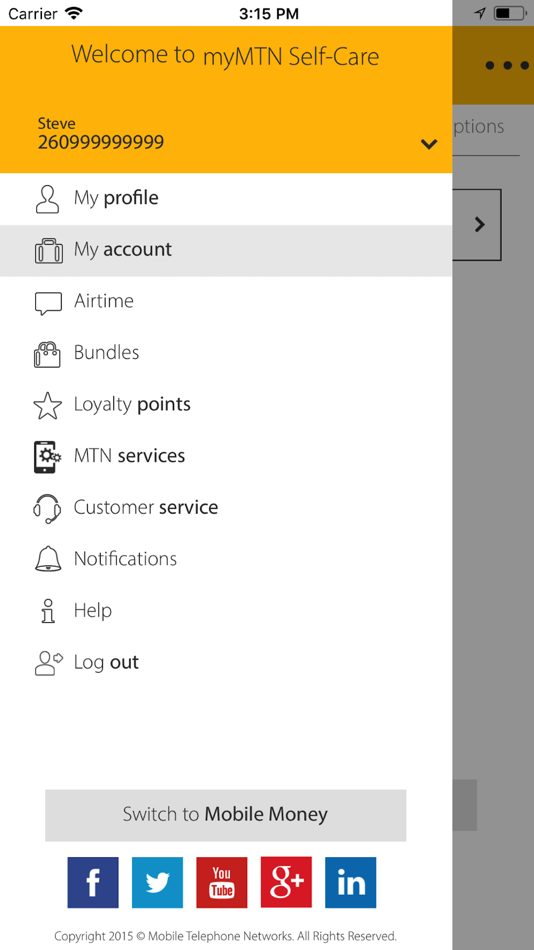Click the bell icon for Notifications
534x950 pixels.
48,559
